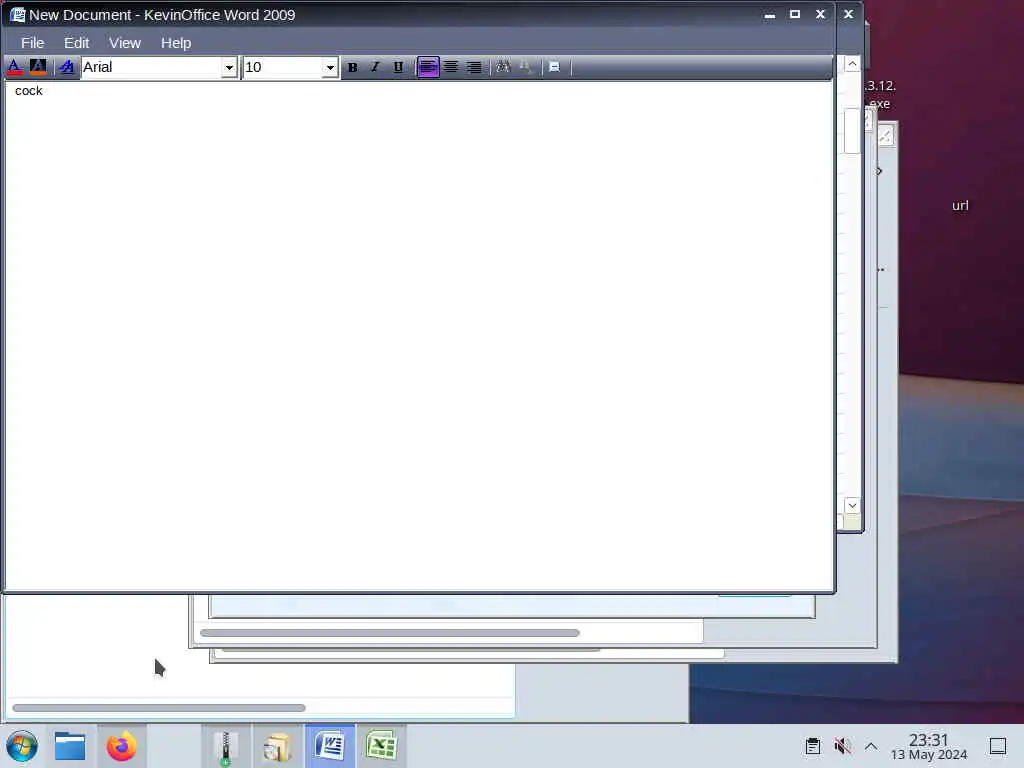Click the show desktop button
Image resolution: width=1024 pixels, height=768 pixels.
(998, 746)
